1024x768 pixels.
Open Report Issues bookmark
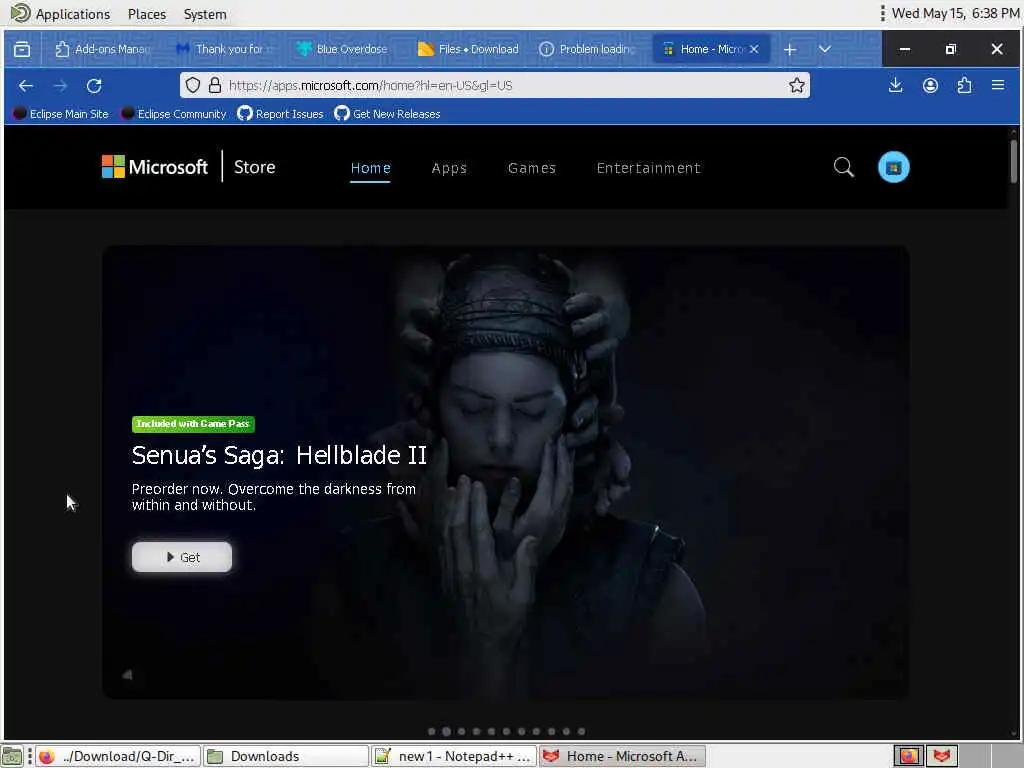coord(280,114)
